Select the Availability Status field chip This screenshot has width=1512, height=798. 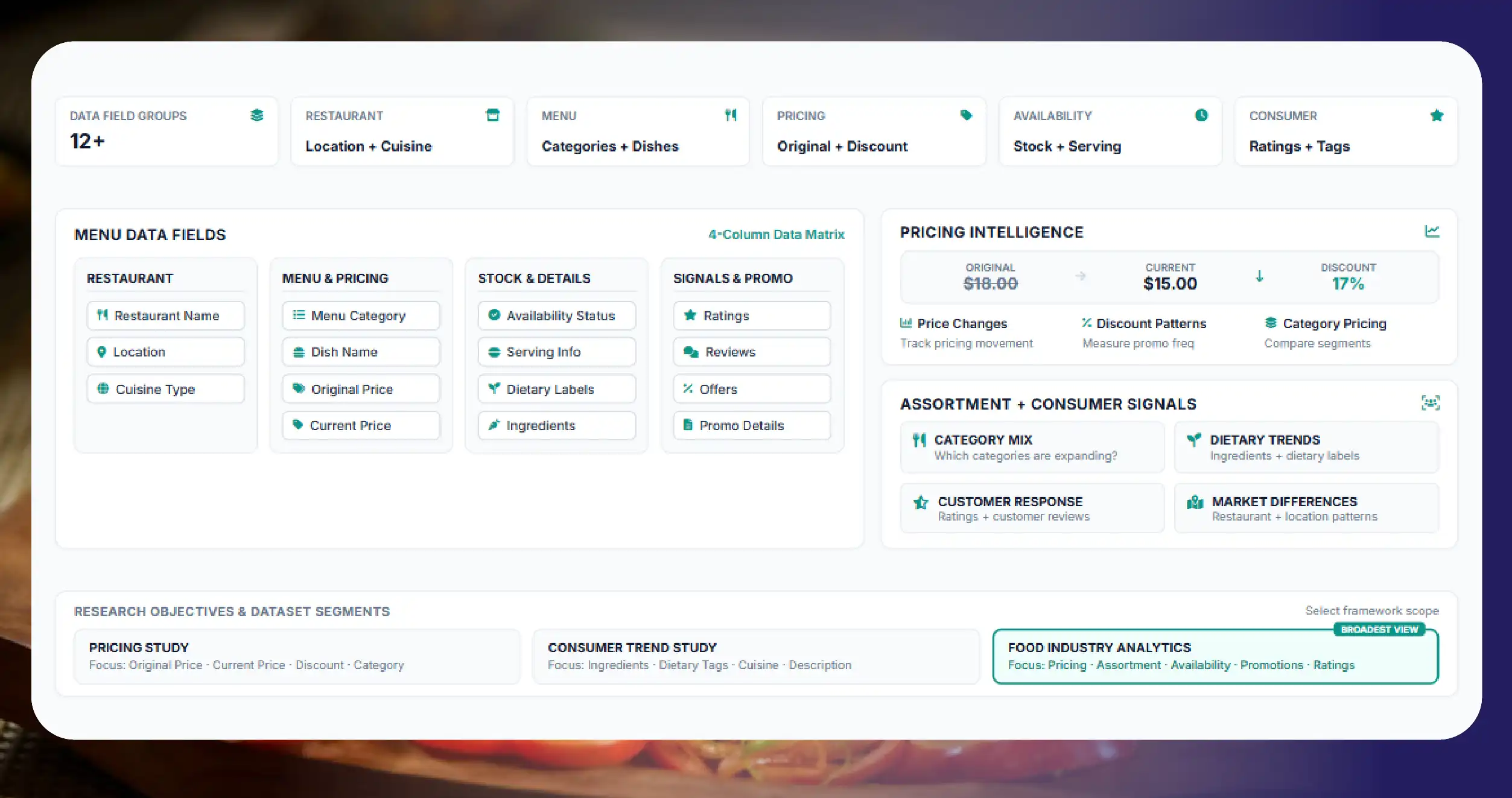[x=557, y=315]
